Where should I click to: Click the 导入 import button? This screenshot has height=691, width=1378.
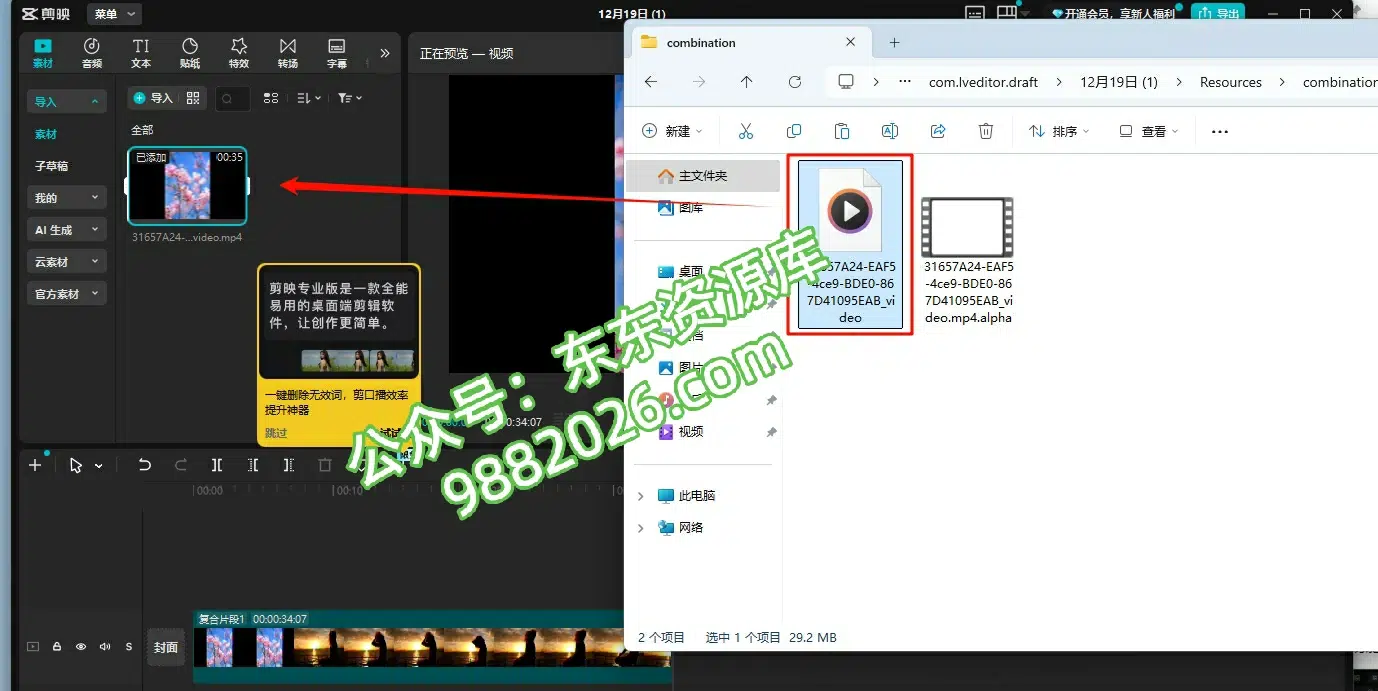tap(154, 98)
